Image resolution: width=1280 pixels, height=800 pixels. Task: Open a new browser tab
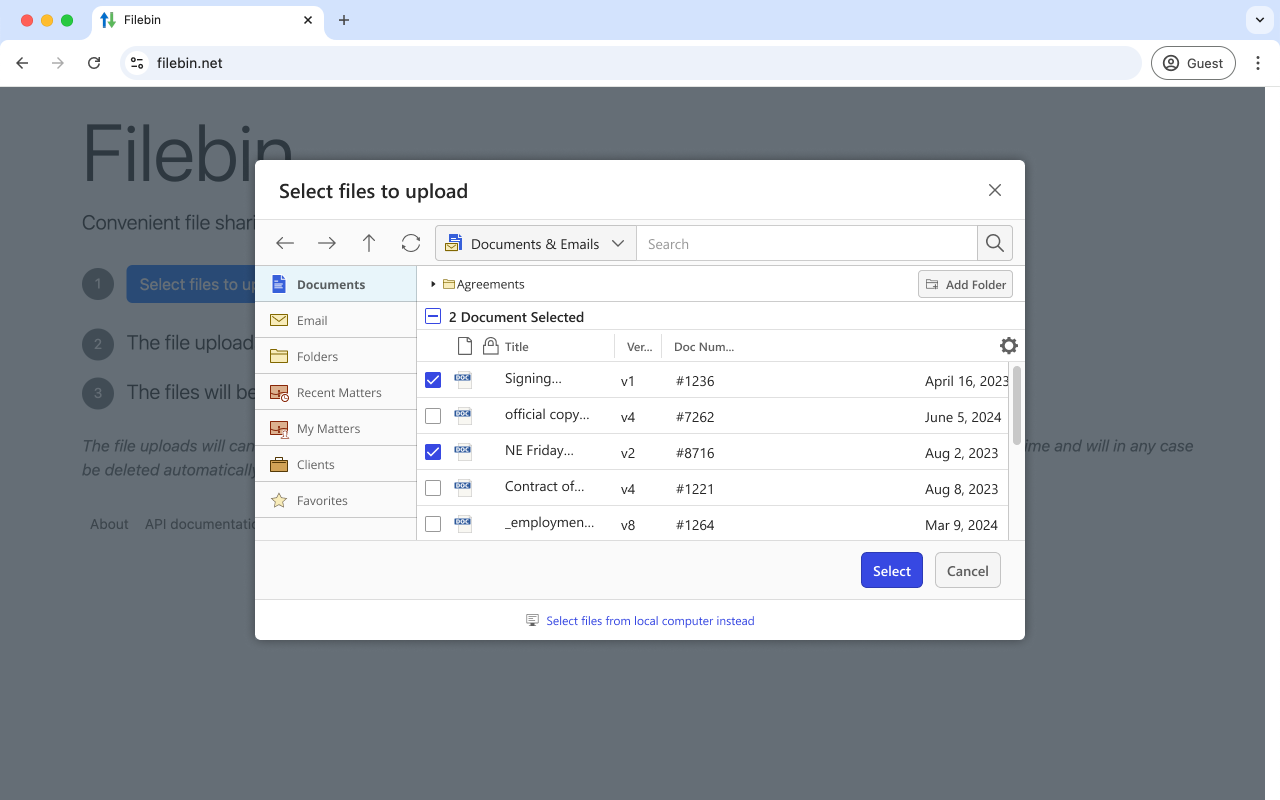[x=344, y=20]
